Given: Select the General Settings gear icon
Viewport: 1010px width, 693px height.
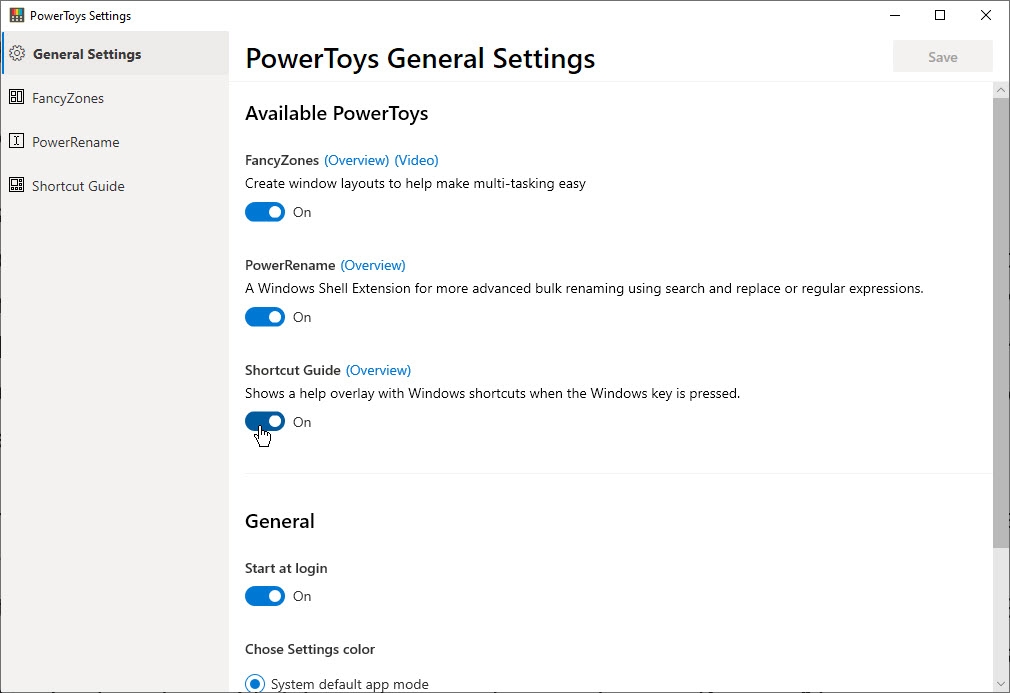Looking at the screenshot, I should click(x=17, y=53).
